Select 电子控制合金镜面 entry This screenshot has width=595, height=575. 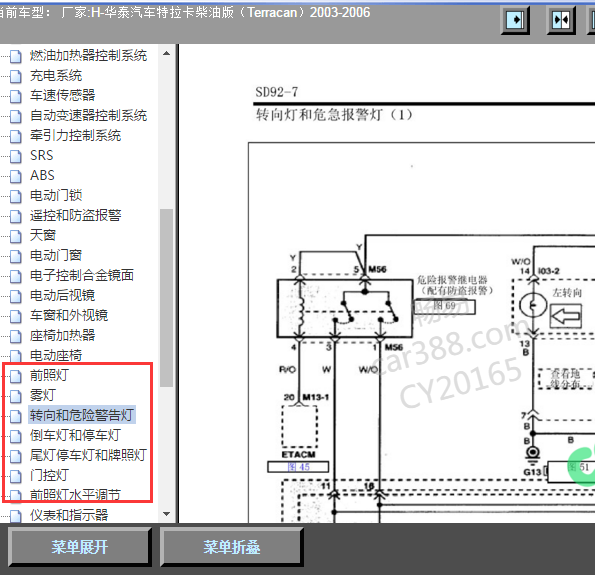pos(82,275)
